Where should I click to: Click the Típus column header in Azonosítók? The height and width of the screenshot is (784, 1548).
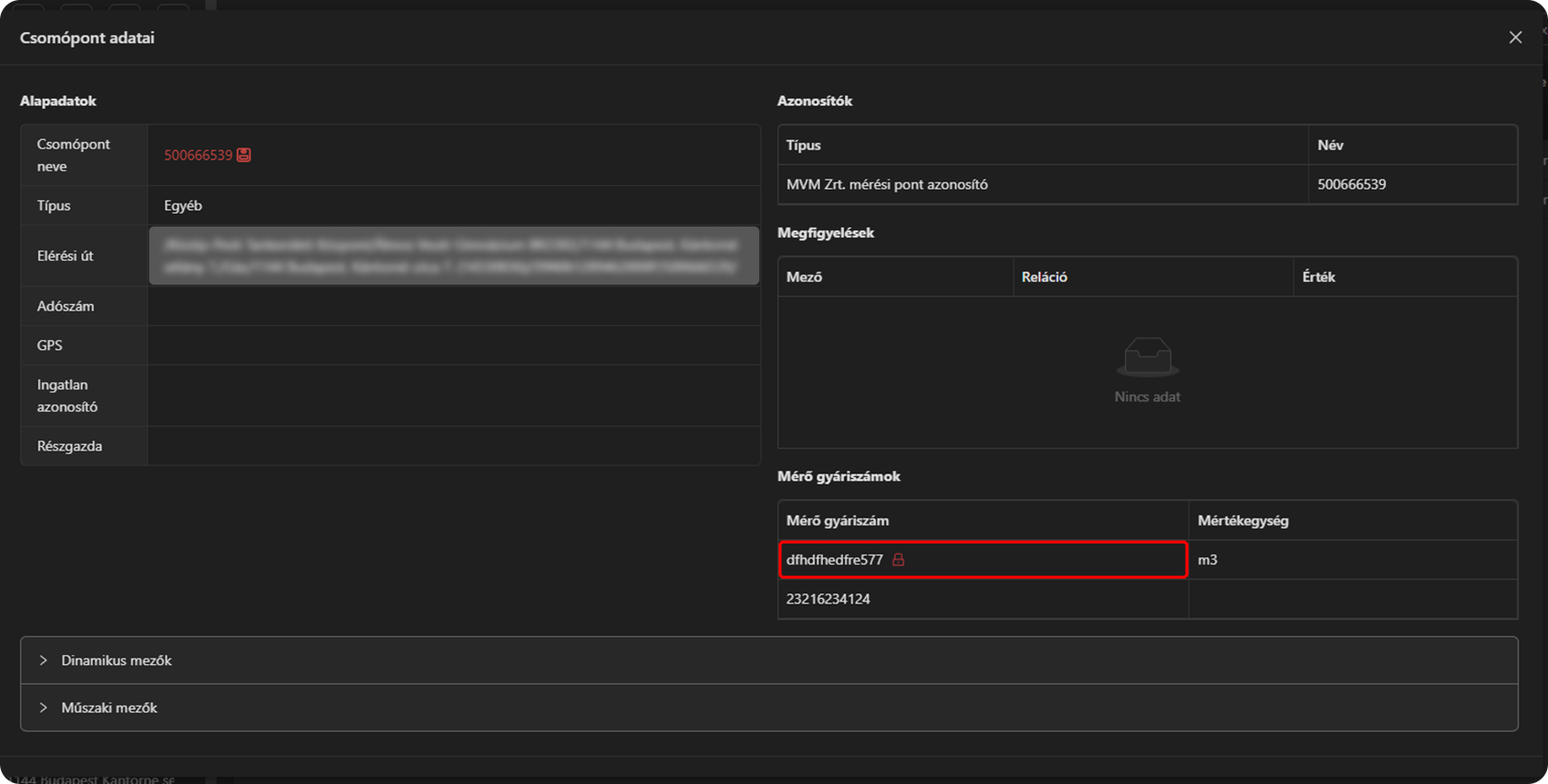click(803, 146)
